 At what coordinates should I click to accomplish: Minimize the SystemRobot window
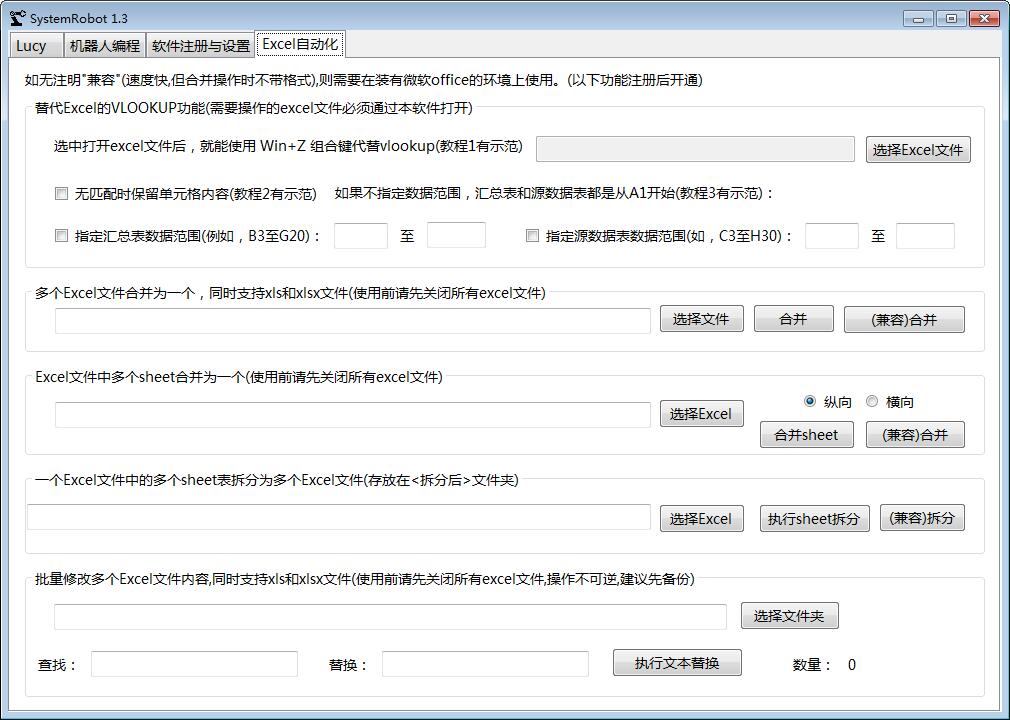click(919, 19)
